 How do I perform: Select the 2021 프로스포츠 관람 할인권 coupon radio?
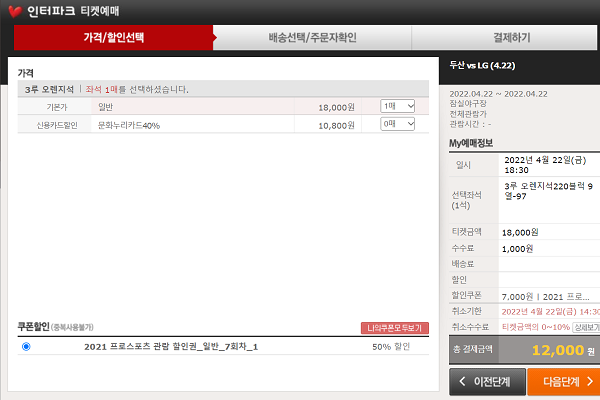pos(25,346)
